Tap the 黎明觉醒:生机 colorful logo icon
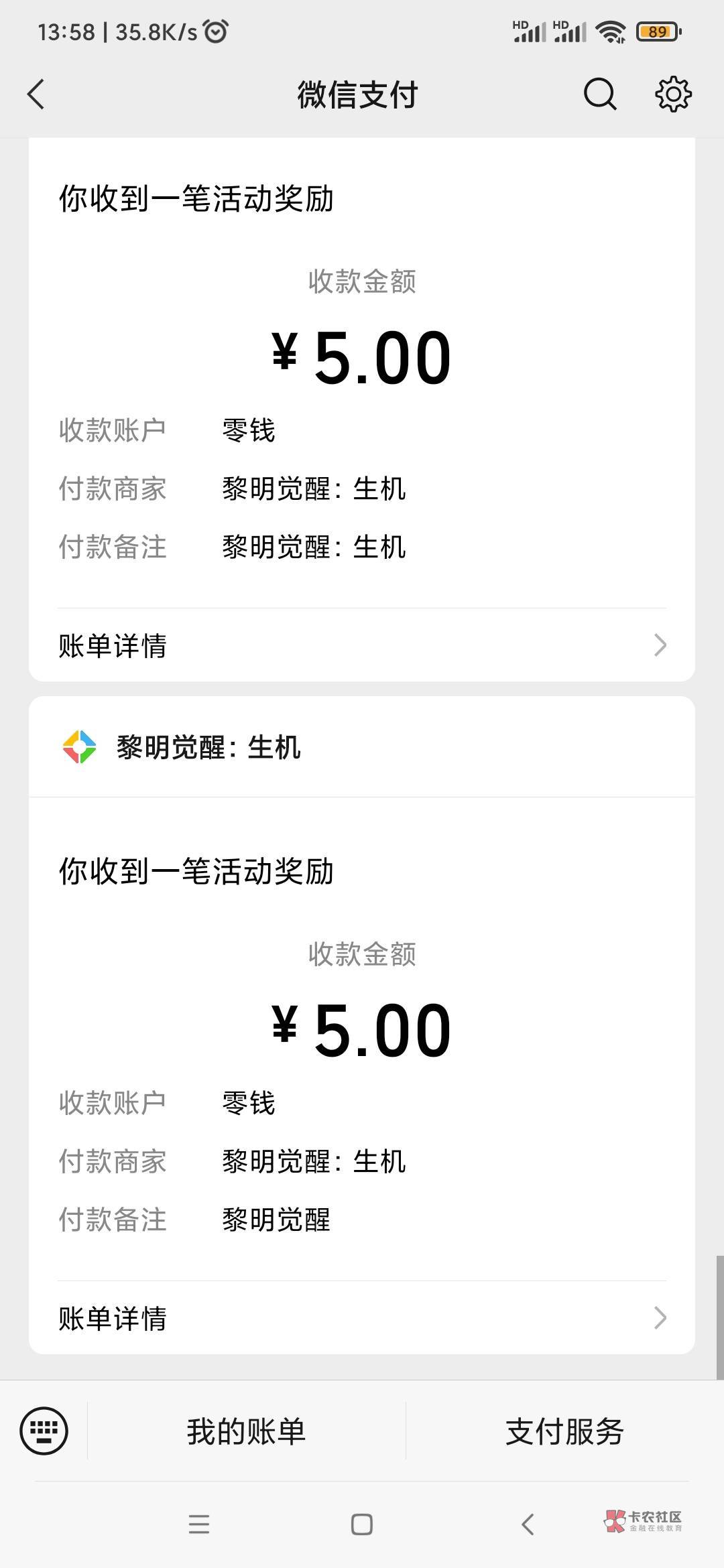The height and width of the screenshot is (1568, 724). point(79,746)
